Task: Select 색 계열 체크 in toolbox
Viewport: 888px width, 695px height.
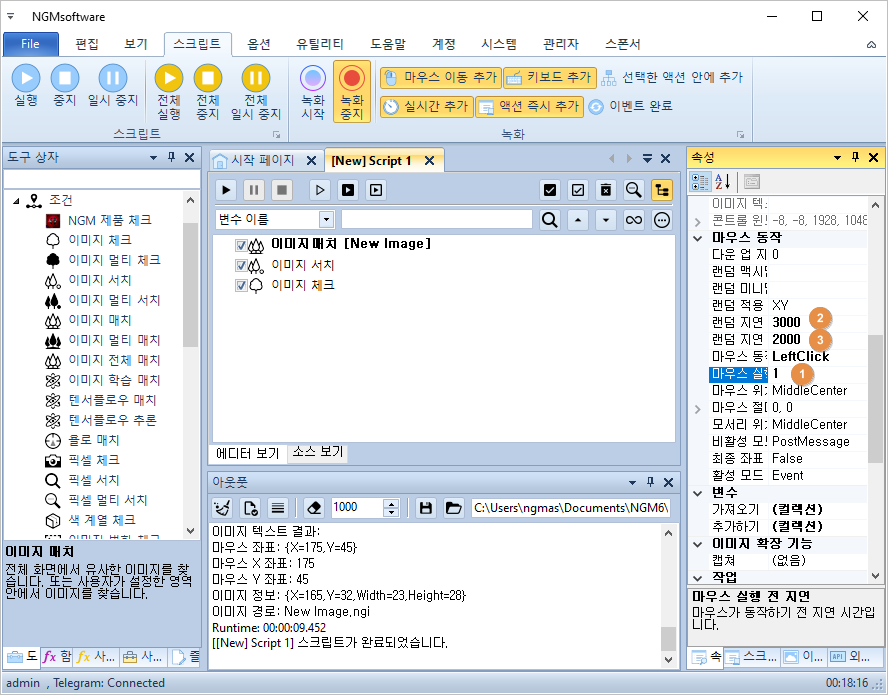Action: 101,520
